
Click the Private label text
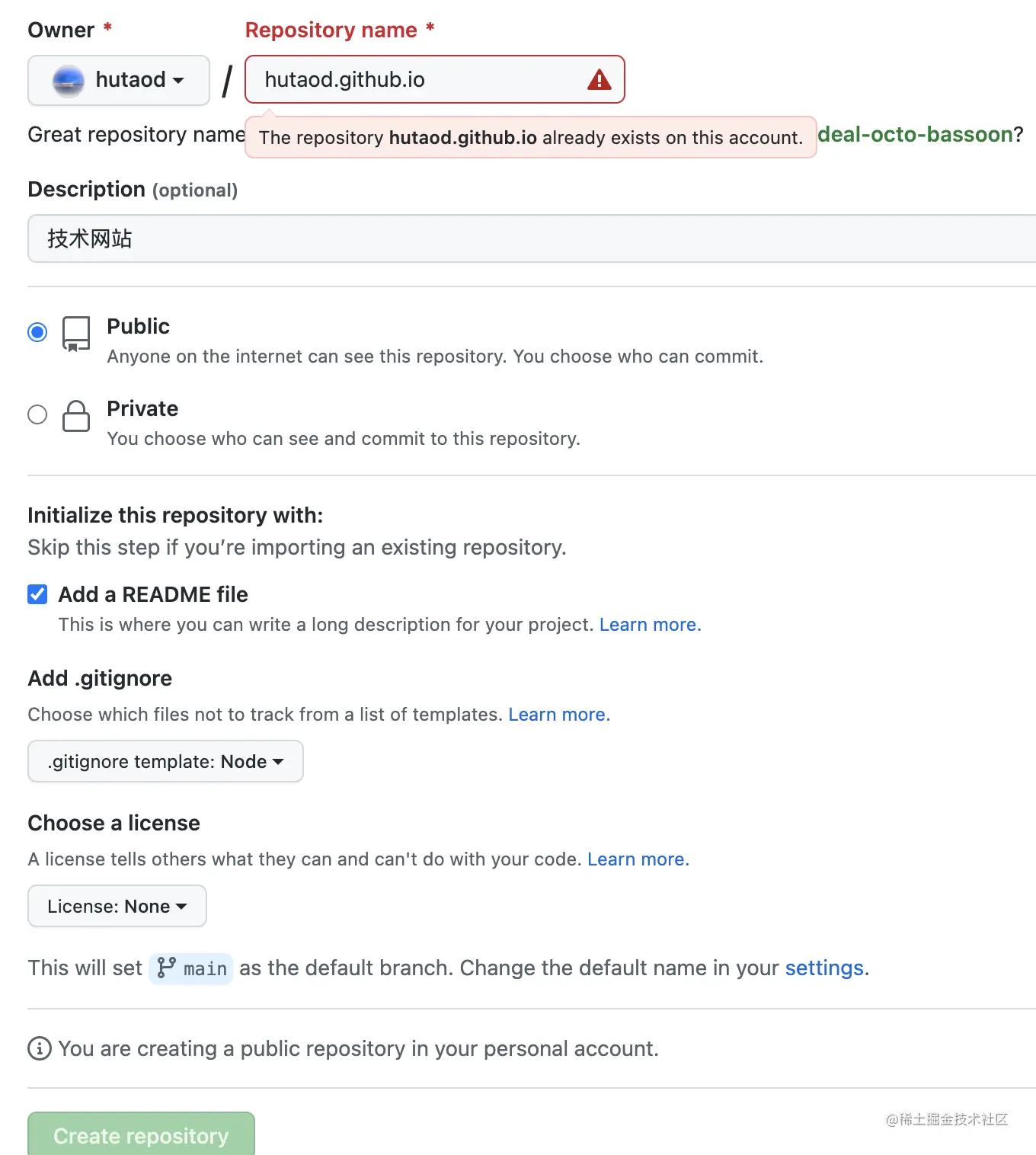(x=142, y=408)
